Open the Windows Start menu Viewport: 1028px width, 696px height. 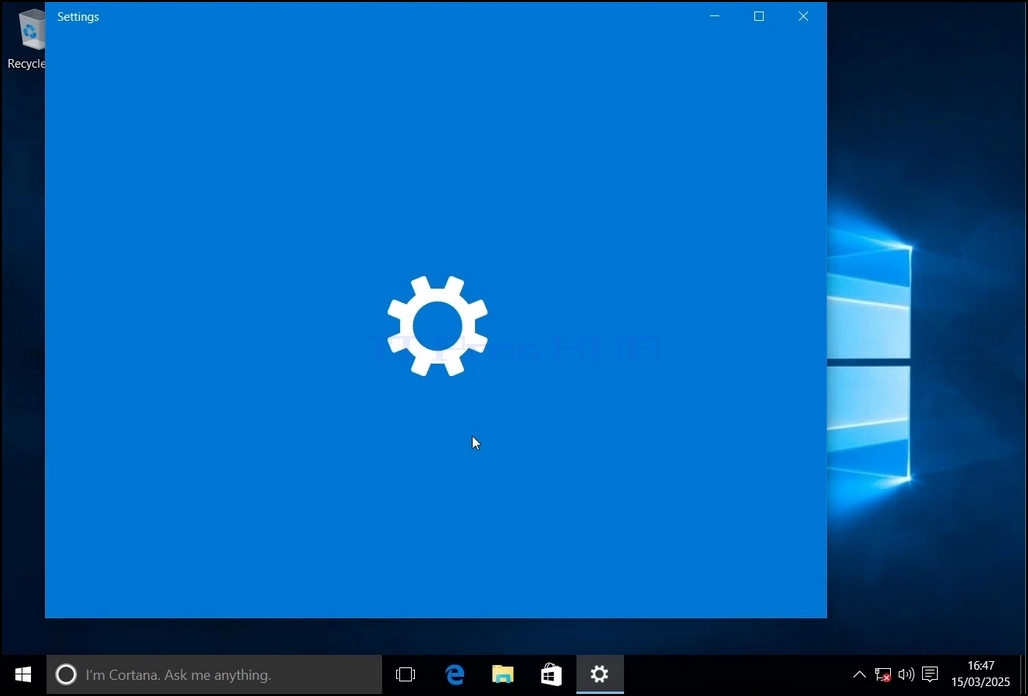coord(23,674)
